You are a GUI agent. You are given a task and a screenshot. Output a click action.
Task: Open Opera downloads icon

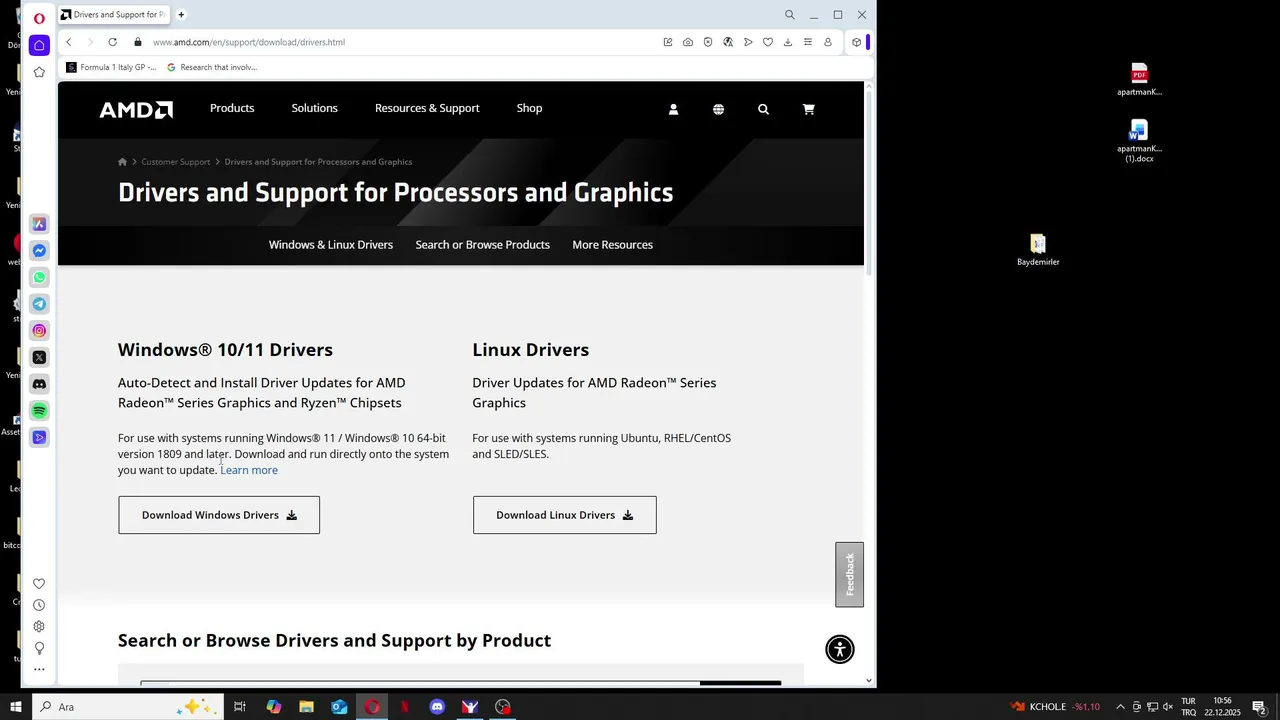tap(788, 42)
